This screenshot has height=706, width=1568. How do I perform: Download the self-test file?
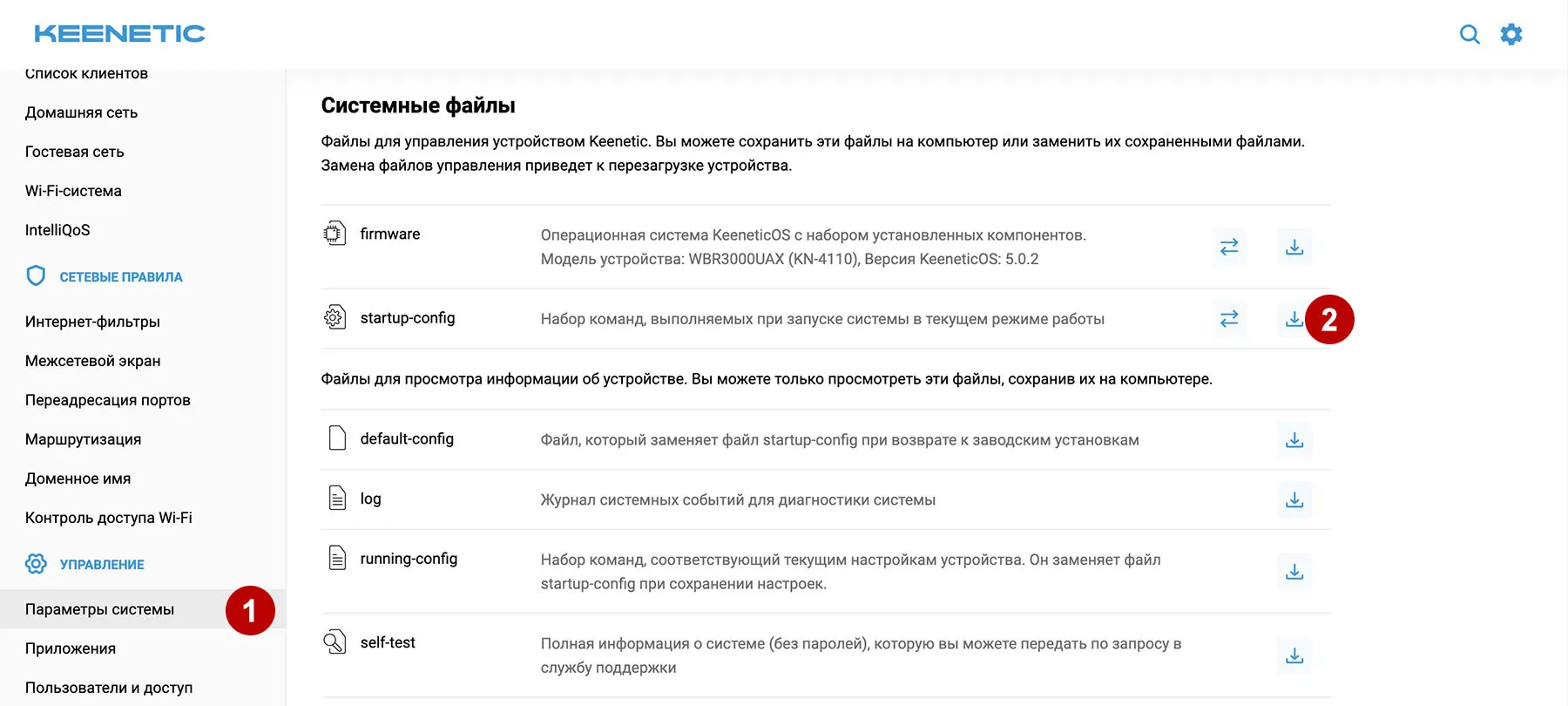[x=1294, y=656]
